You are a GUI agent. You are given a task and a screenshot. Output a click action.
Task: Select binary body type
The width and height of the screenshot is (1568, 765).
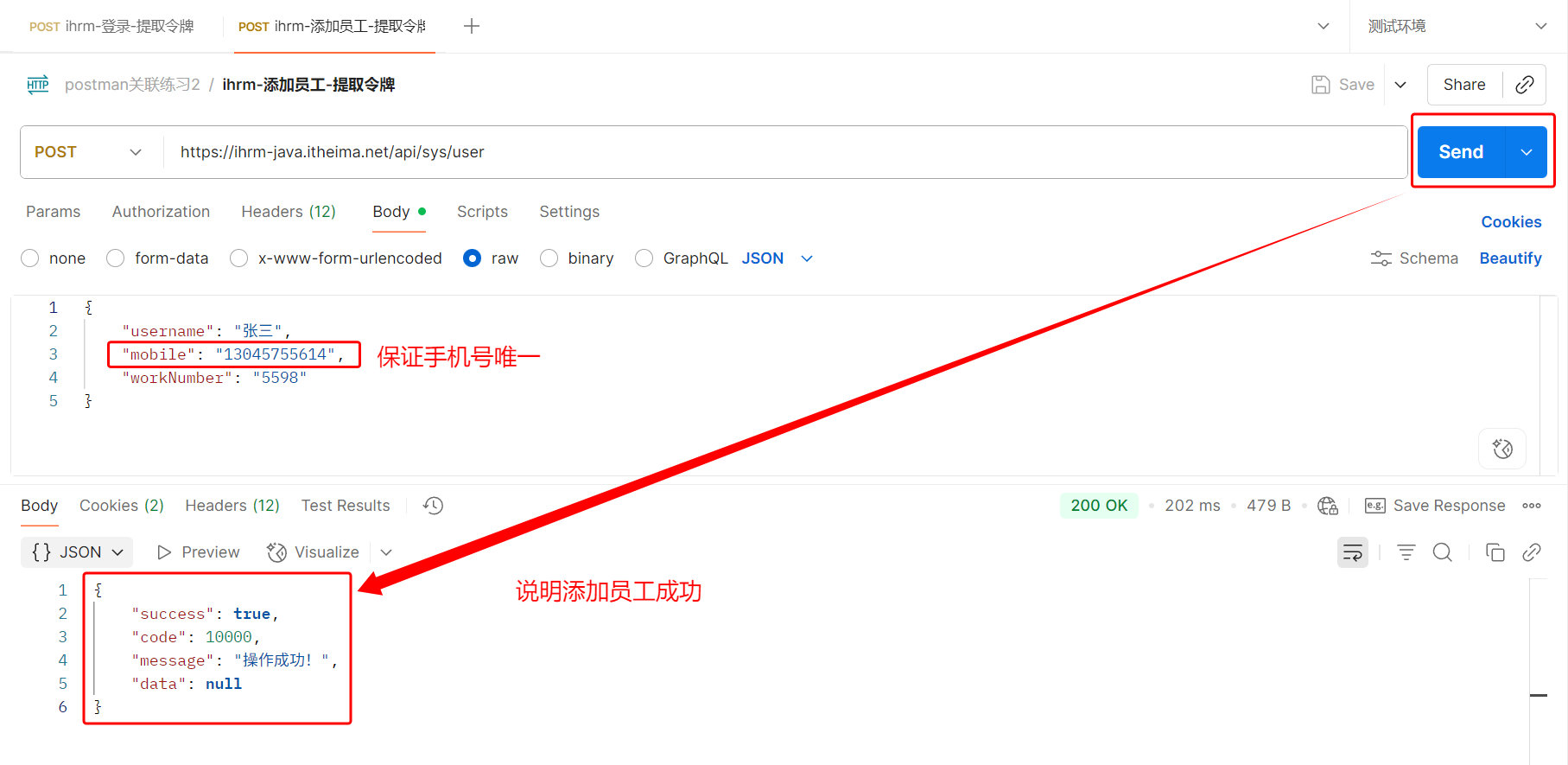(x=549, y=258)
